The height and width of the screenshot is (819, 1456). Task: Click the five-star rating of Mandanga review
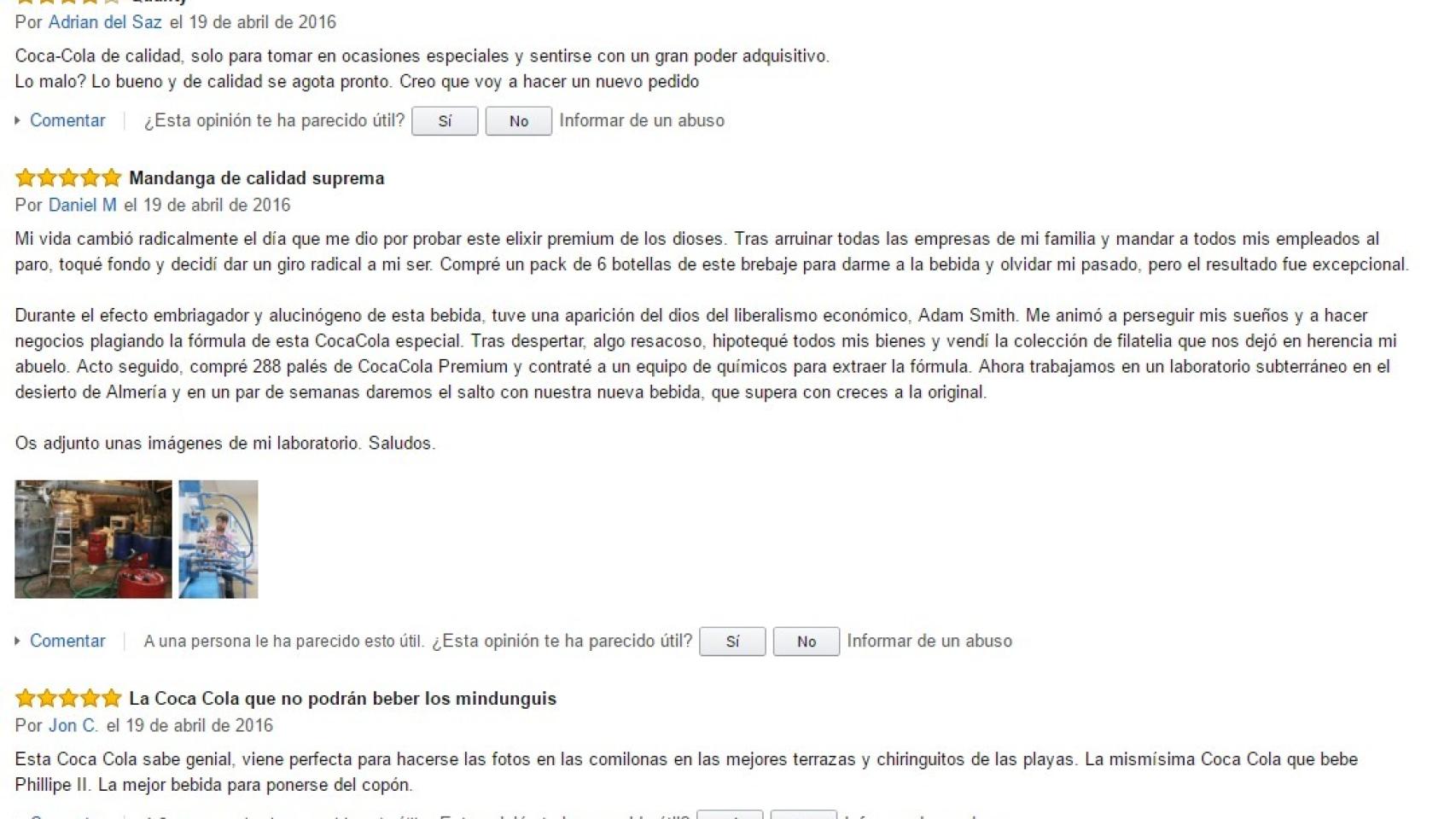[68, 177]
